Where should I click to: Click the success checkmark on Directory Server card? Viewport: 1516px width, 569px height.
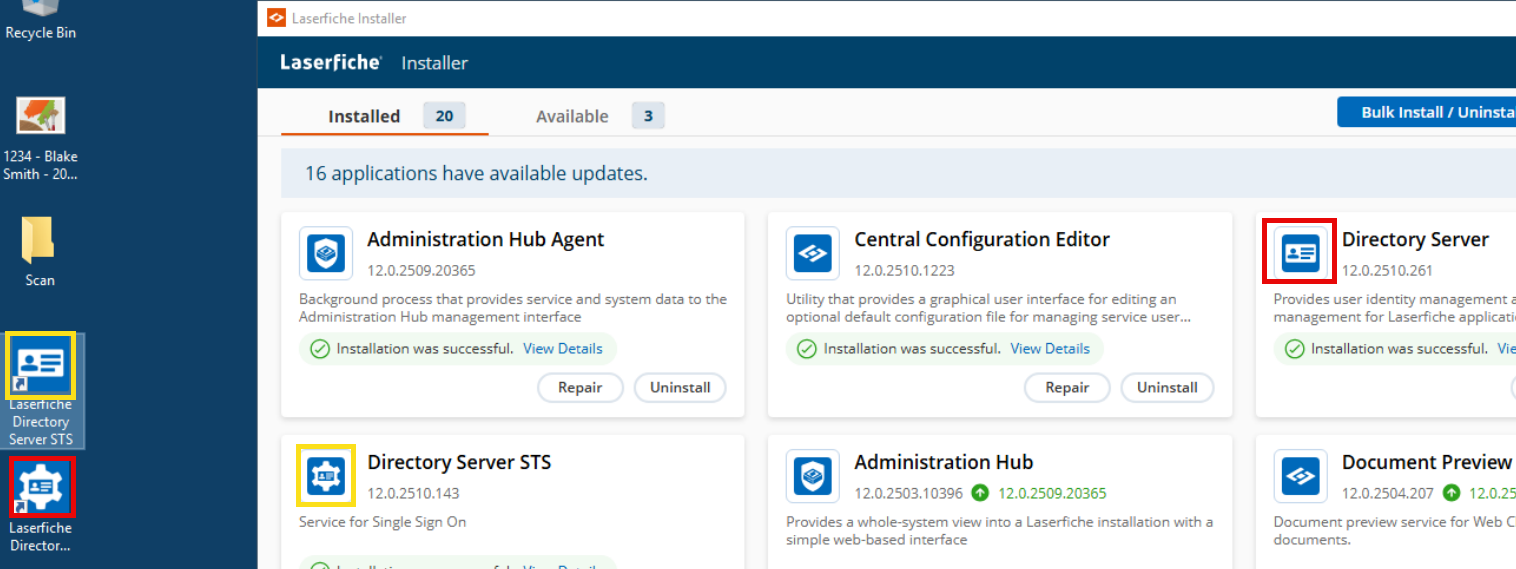[x=1294, y=349]
